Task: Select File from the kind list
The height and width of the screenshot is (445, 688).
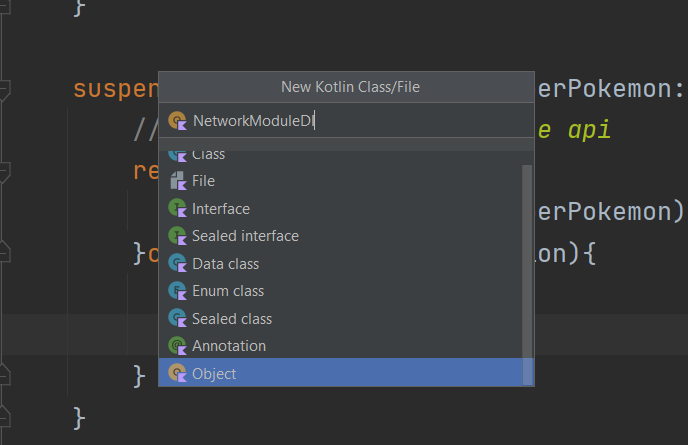Action: tap(203, 181)
